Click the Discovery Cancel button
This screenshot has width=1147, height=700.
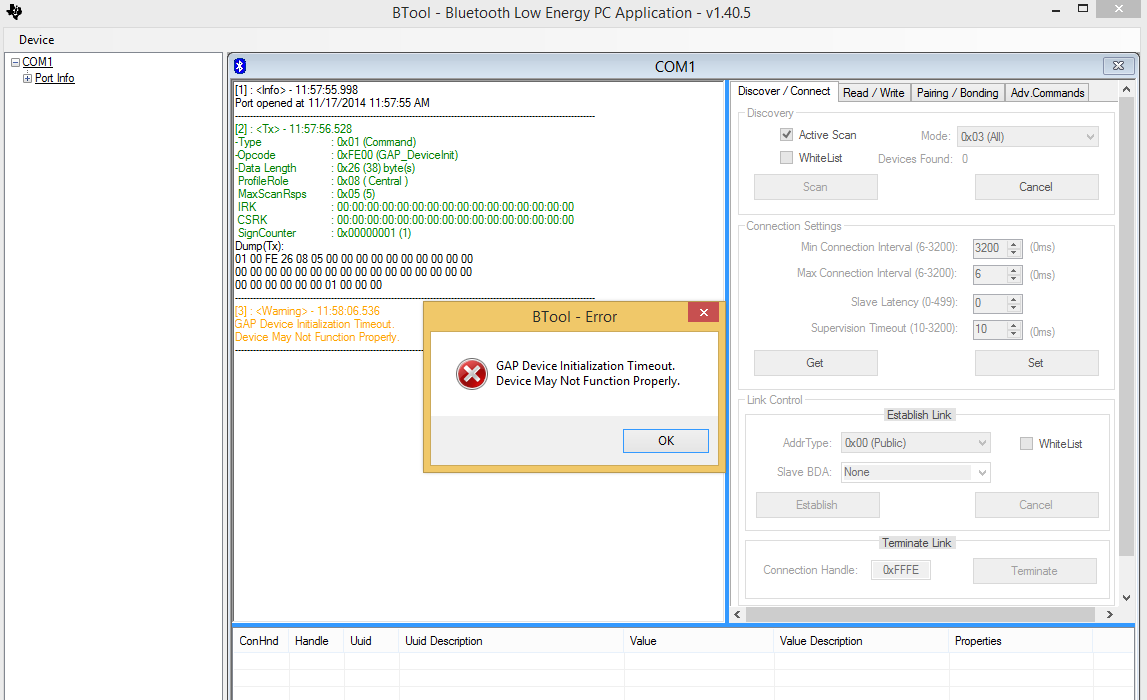click(1037, 187)
